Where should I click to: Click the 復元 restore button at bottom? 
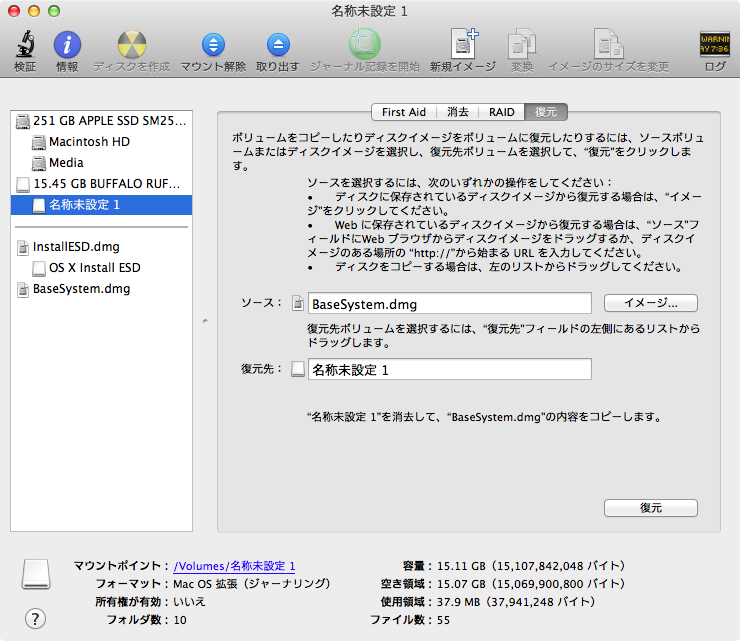point(651,508)
